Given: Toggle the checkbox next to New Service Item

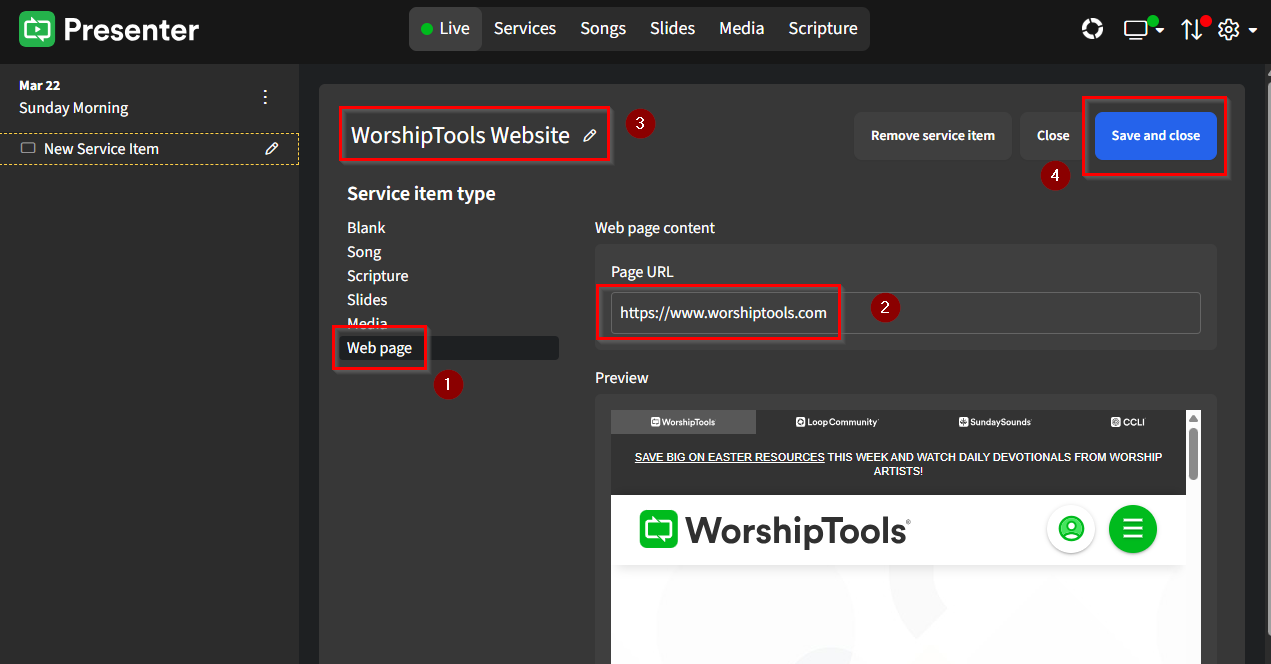Looking at the screenshot, I should coord(29,148).
